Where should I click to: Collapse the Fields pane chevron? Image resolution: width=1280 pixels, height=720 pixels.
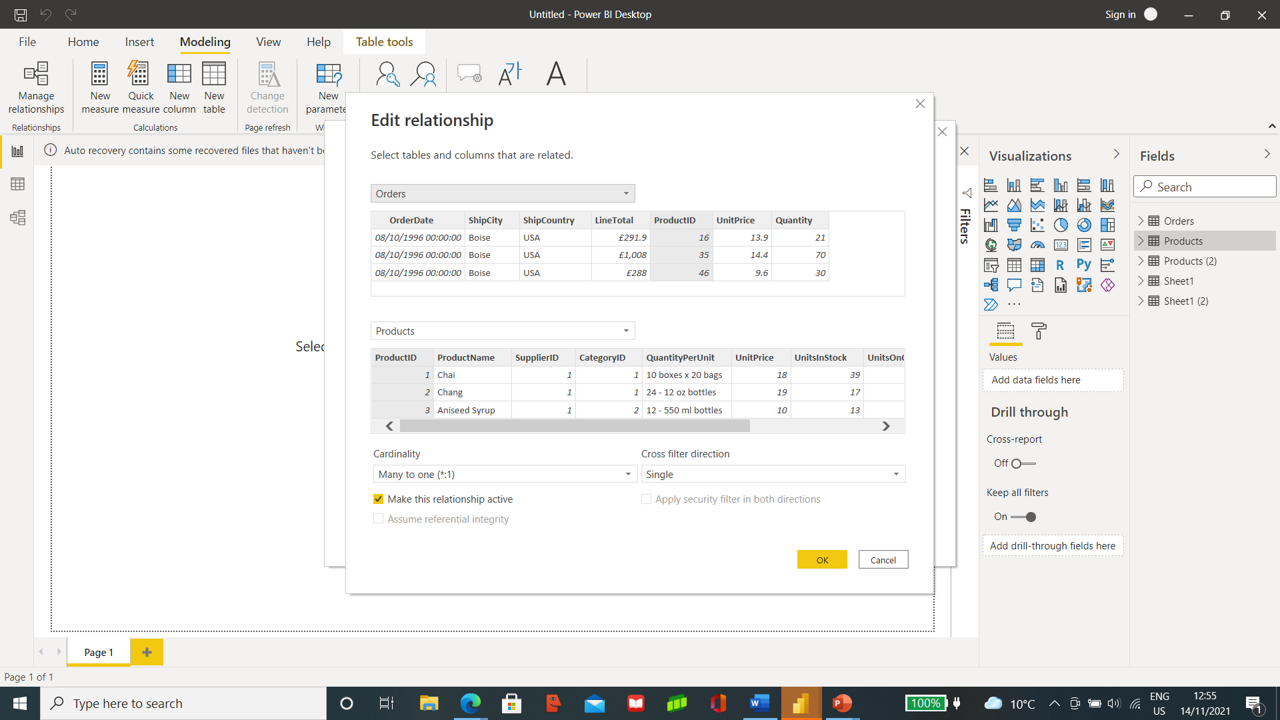(x=1266, y=155)
